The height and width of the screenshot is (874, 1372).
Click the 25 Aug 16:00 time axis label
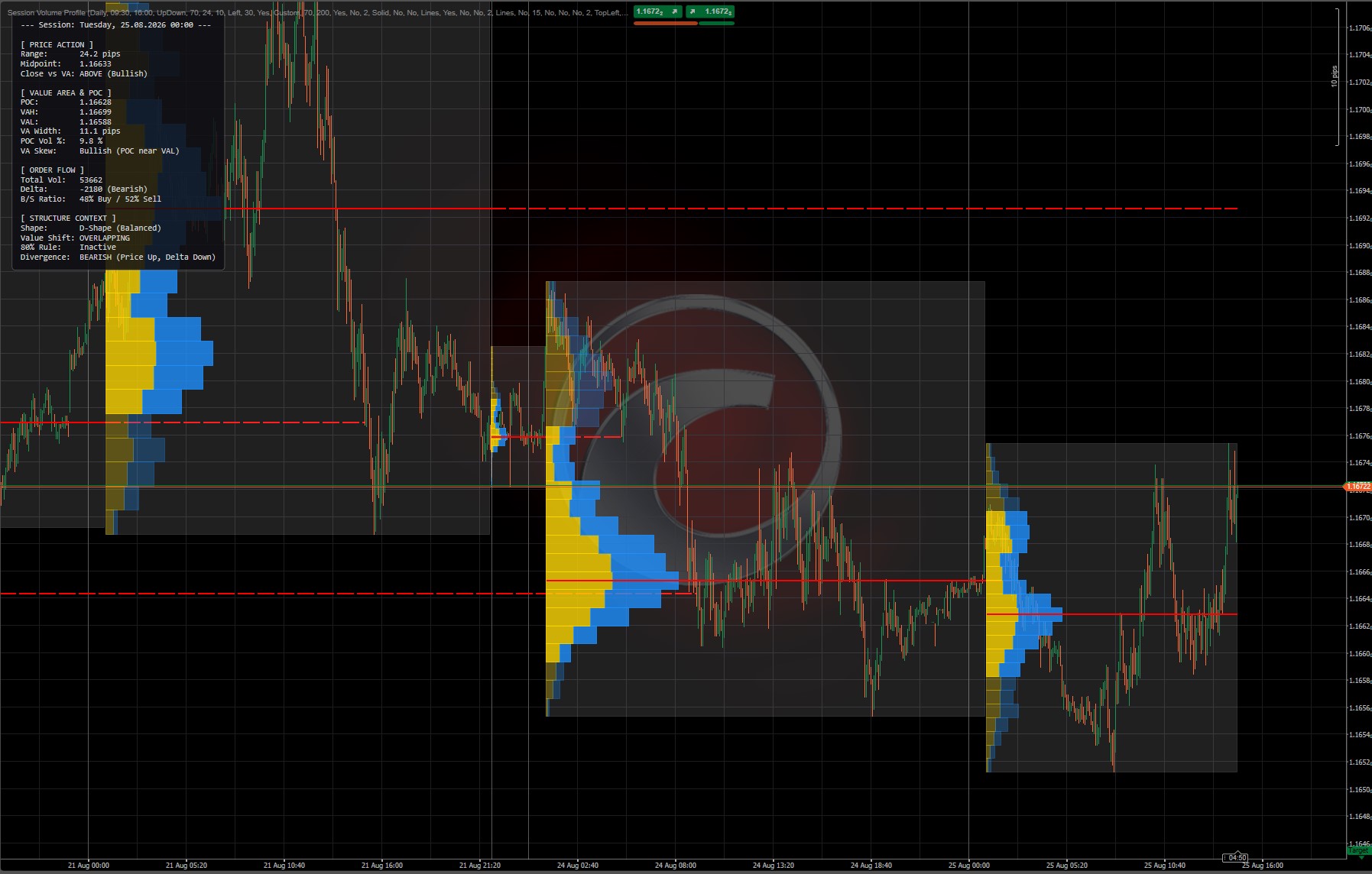pyautogui.click(x=1263, y=866)
